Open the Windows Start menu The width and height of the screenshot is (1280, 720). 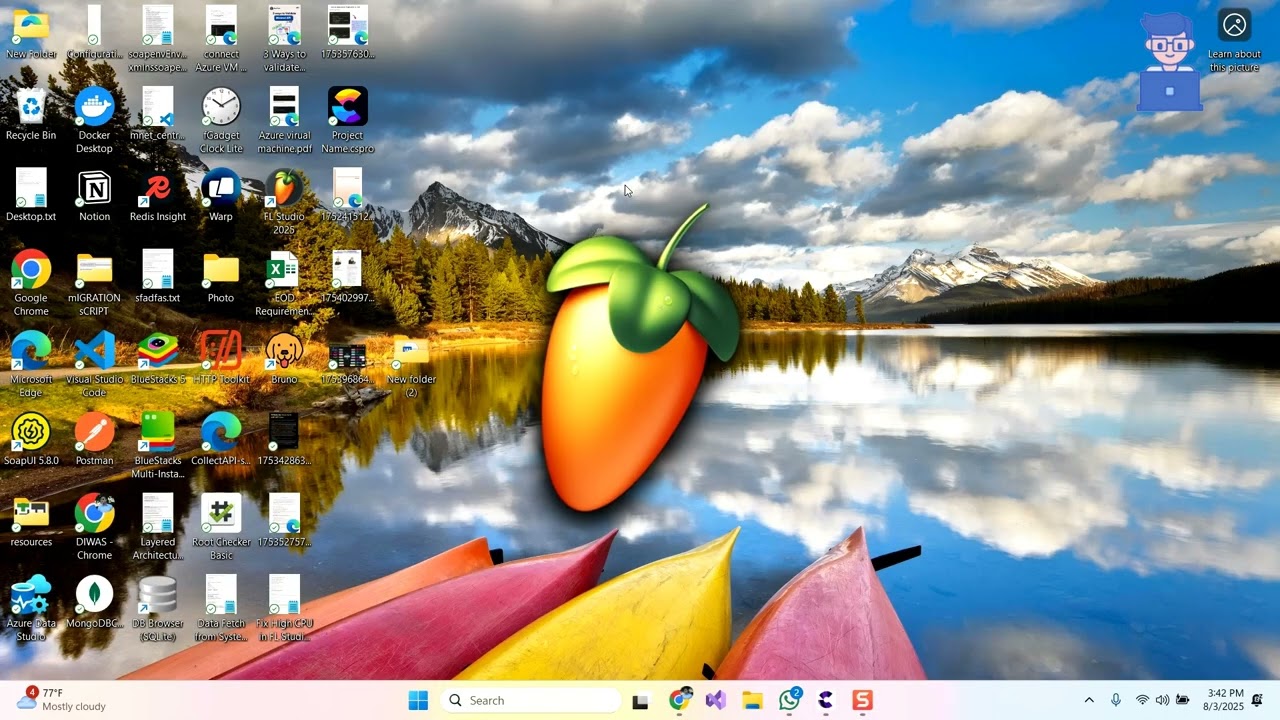pyautogui.click(x=418, y=700)
